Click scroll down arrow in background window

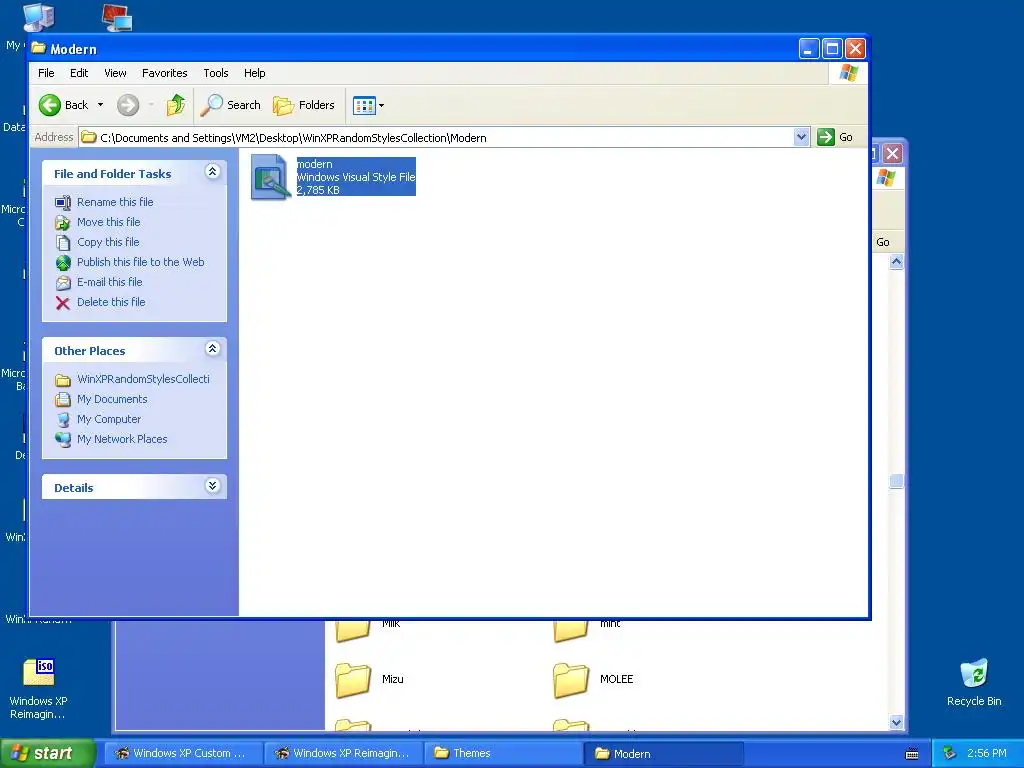(896, 722)
